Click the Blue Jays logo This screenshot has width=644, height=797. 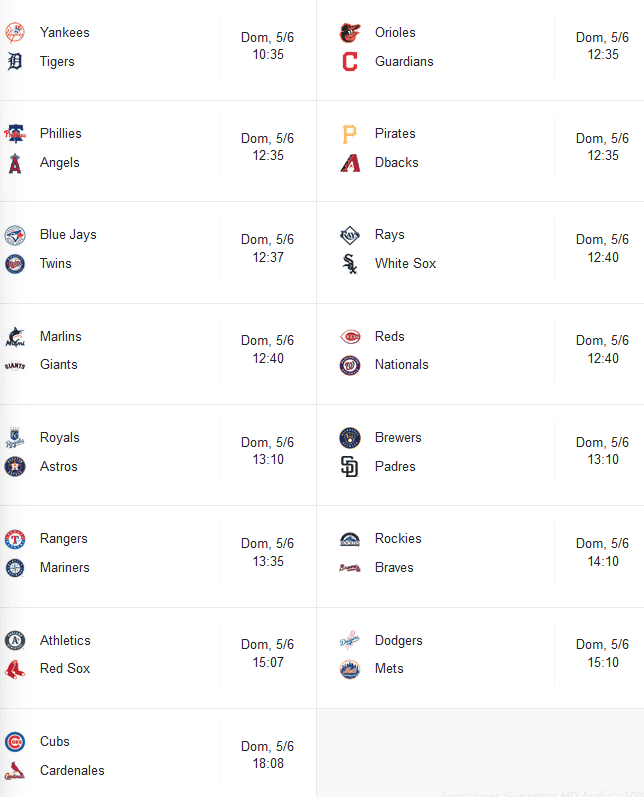pyautogui.click(x=15, y=235)
